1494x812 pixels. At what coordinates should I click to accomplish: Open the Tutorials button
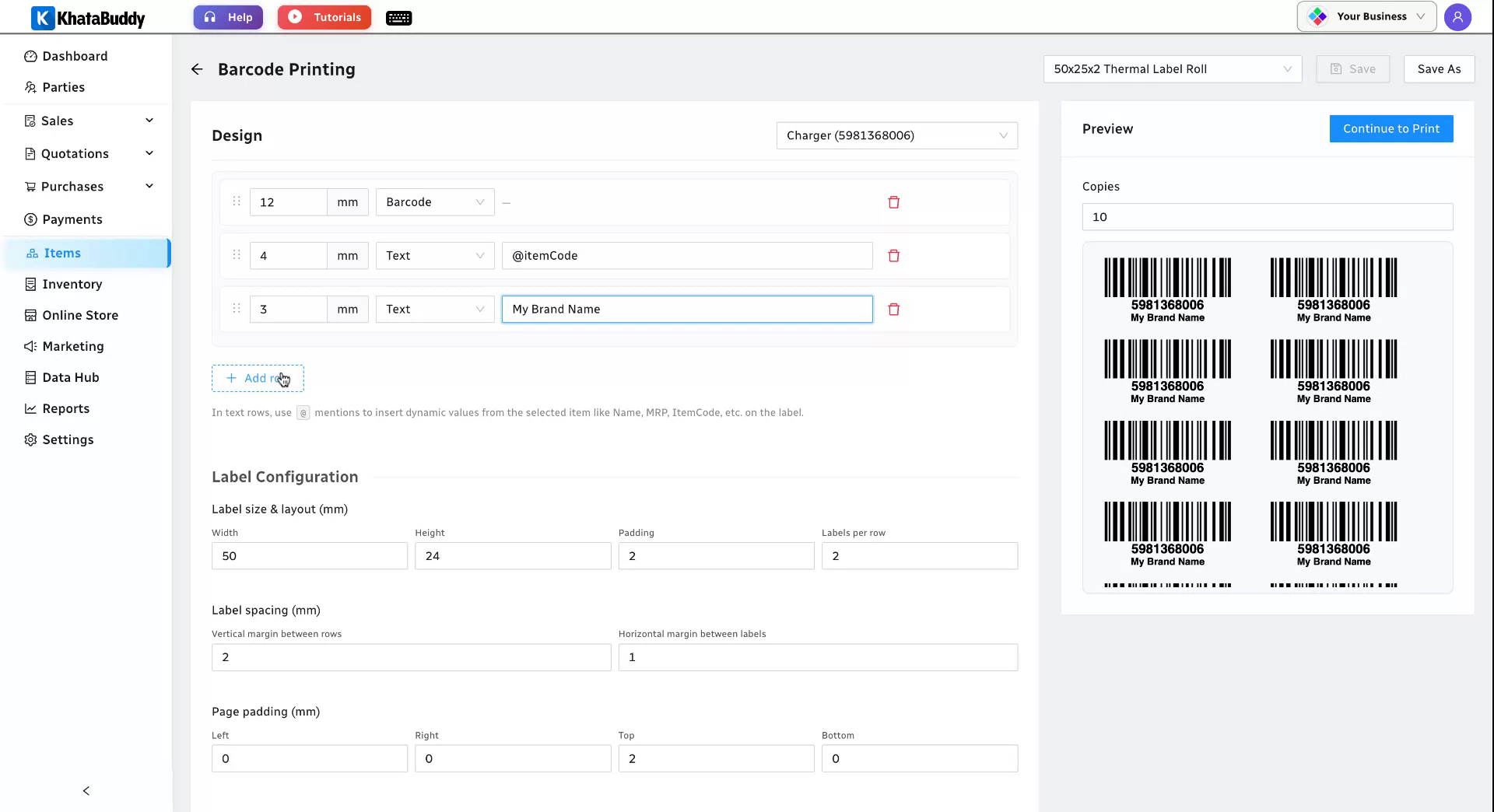click(x=324, y=17)
